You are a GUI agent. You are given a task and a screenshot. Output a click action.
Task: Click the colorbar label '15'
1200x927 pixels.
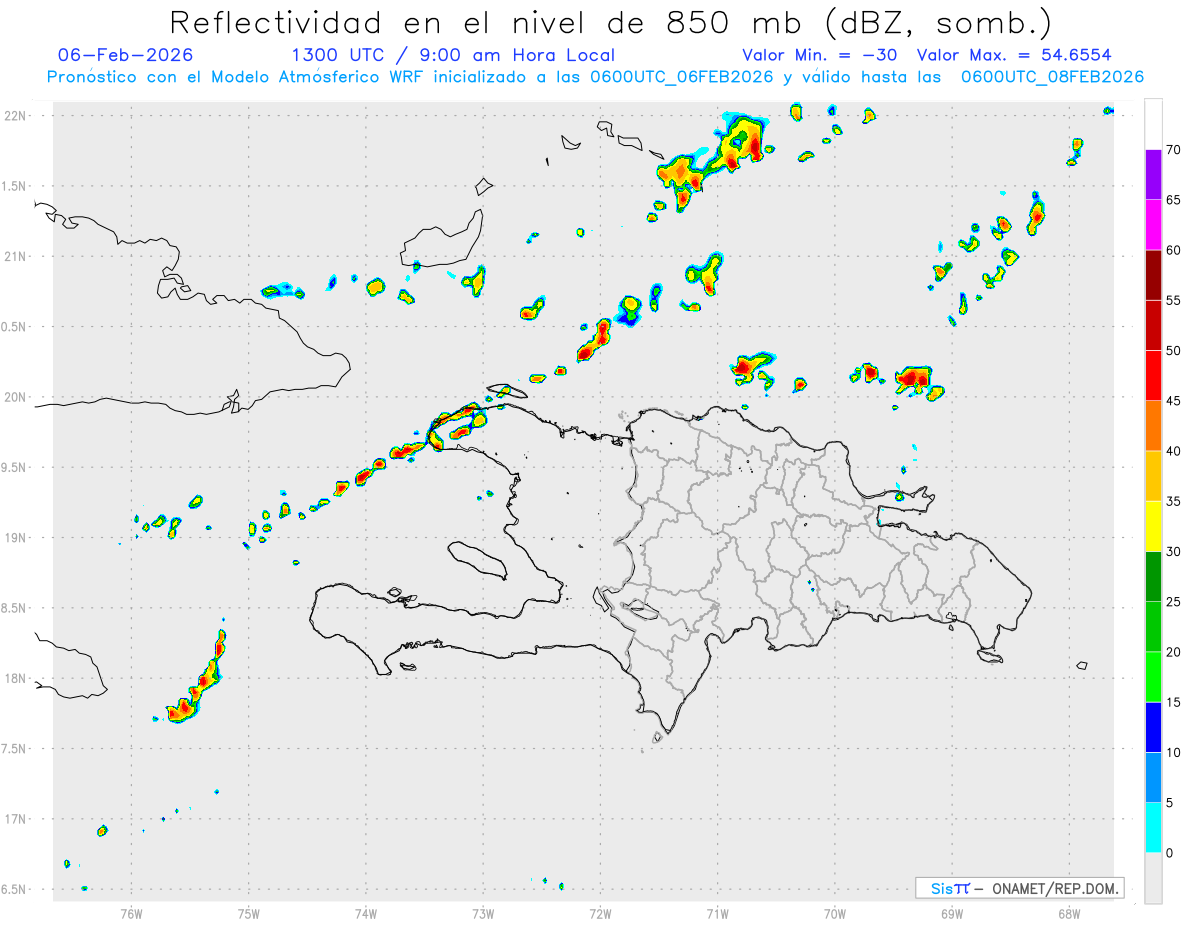point(1174,703)
